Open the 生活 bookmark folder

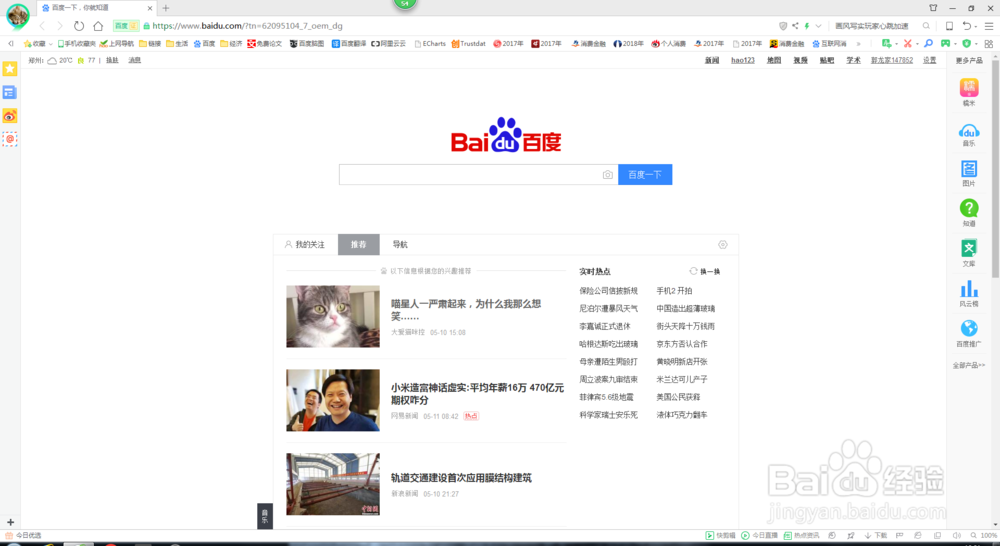pyautogui.click(x=177, y=44)
